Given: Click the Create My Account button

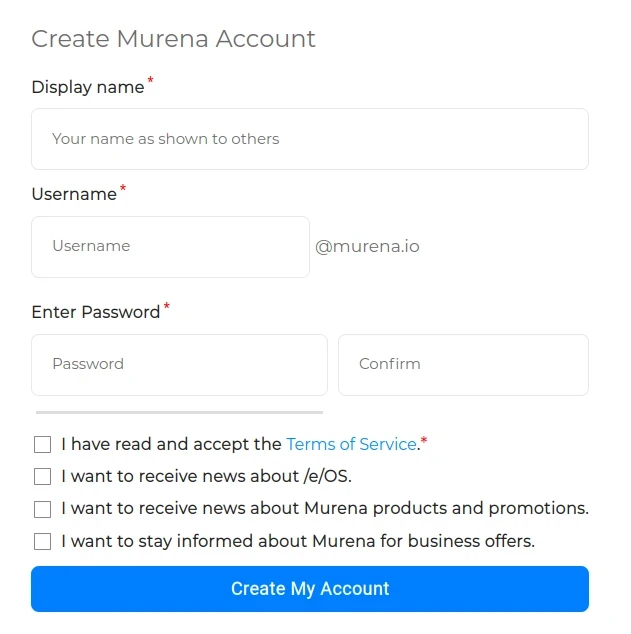Looking at the screenshot, I should pos(310,589).
